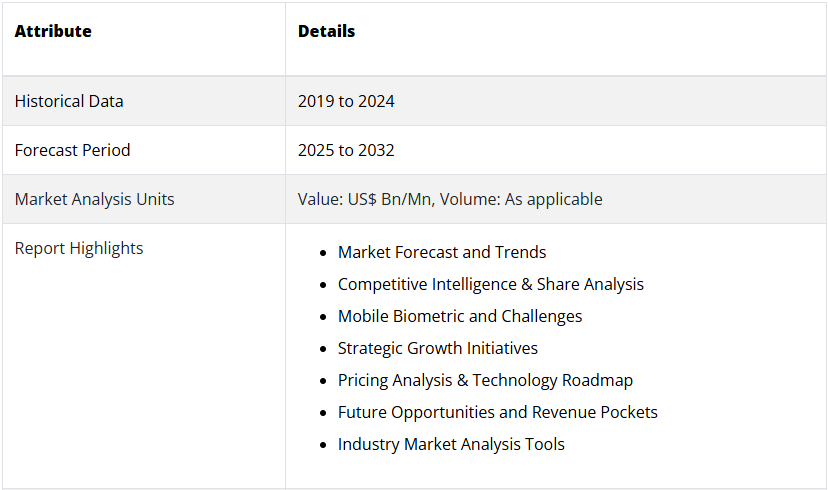Viewport: 828px width, 490px height.
Task: Click Future Opportunities and Revenue Pockets
Action: 497,412
